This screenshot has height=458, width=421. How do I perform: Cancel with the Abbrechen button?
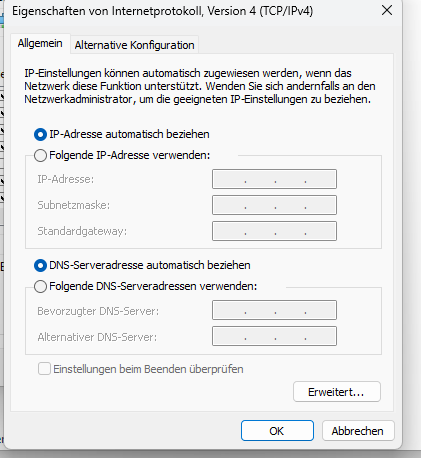coord(358,431)
